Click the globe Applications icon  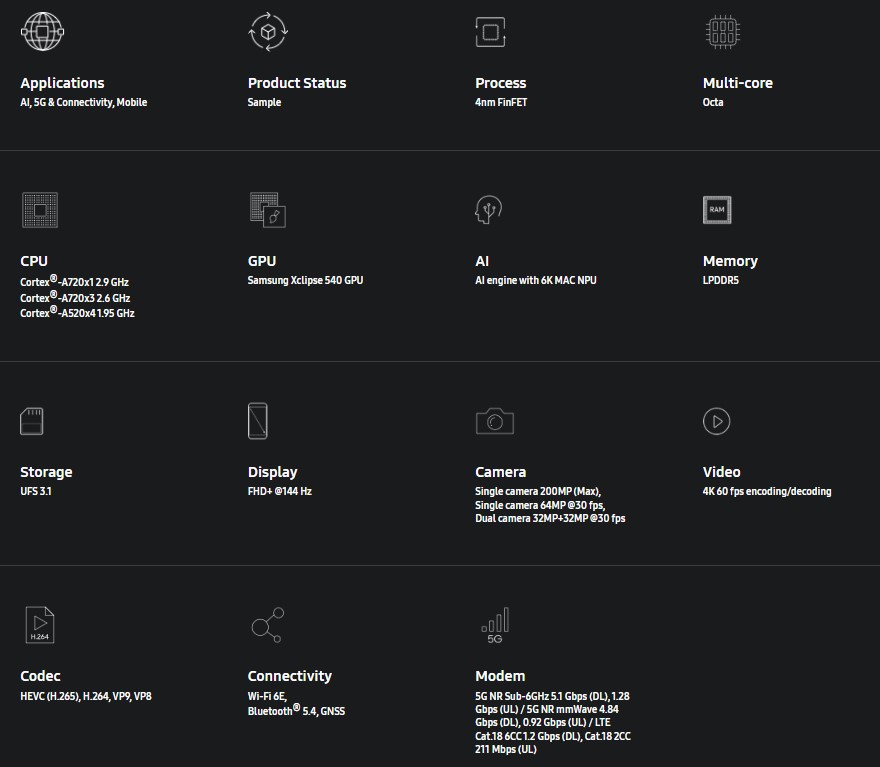coord(43,31)
